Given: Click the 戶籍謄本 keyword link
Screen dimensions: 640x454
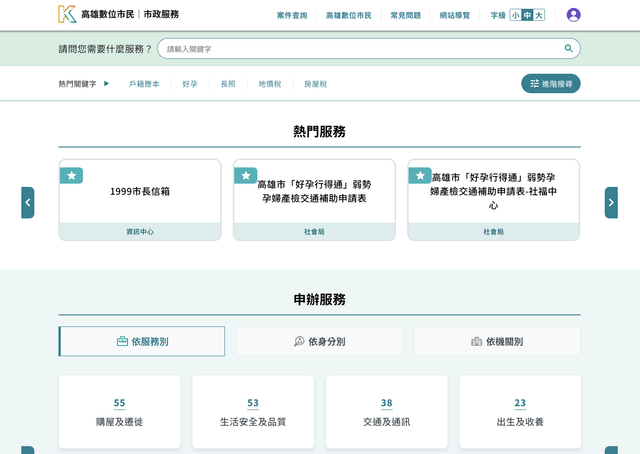Looking at the screenshot, I should [144, 84].
